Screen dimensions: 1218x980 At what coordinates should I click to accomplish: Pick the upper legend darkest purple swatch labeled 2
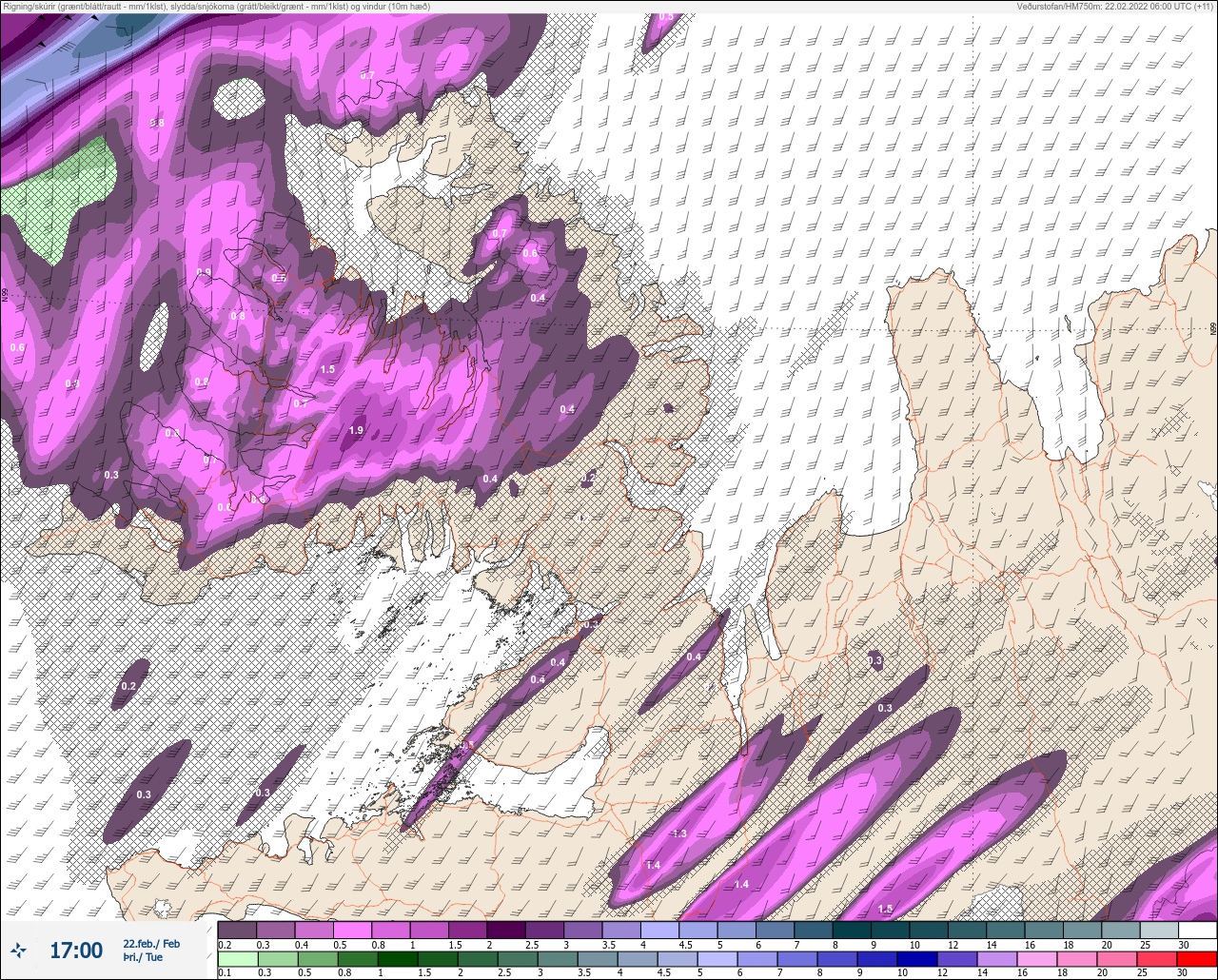pyautogui.click(x=506, y=930)
